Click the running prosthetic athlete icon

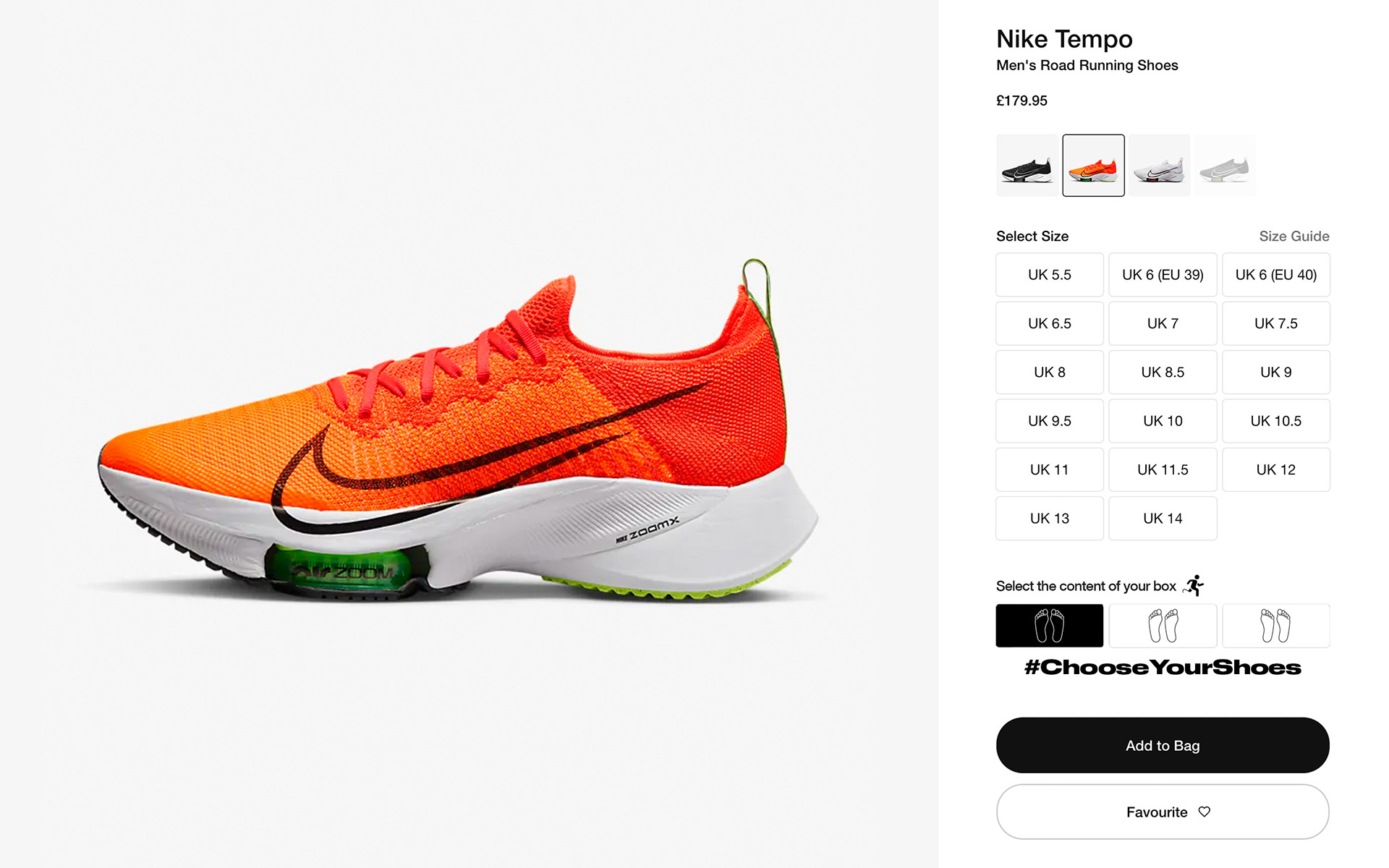point(1194,585)
